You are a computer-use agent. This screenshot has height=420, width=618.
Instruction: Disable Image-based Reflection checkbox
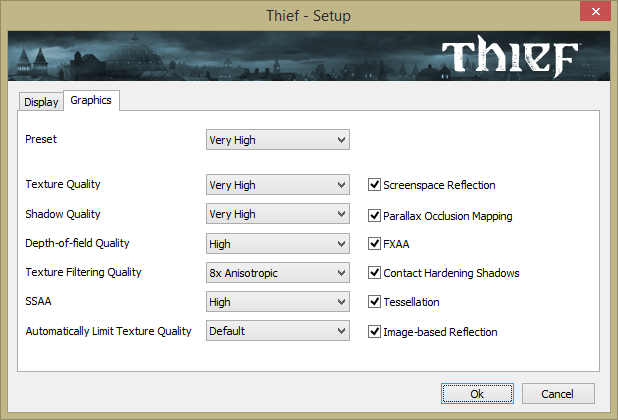pos(374,332)
